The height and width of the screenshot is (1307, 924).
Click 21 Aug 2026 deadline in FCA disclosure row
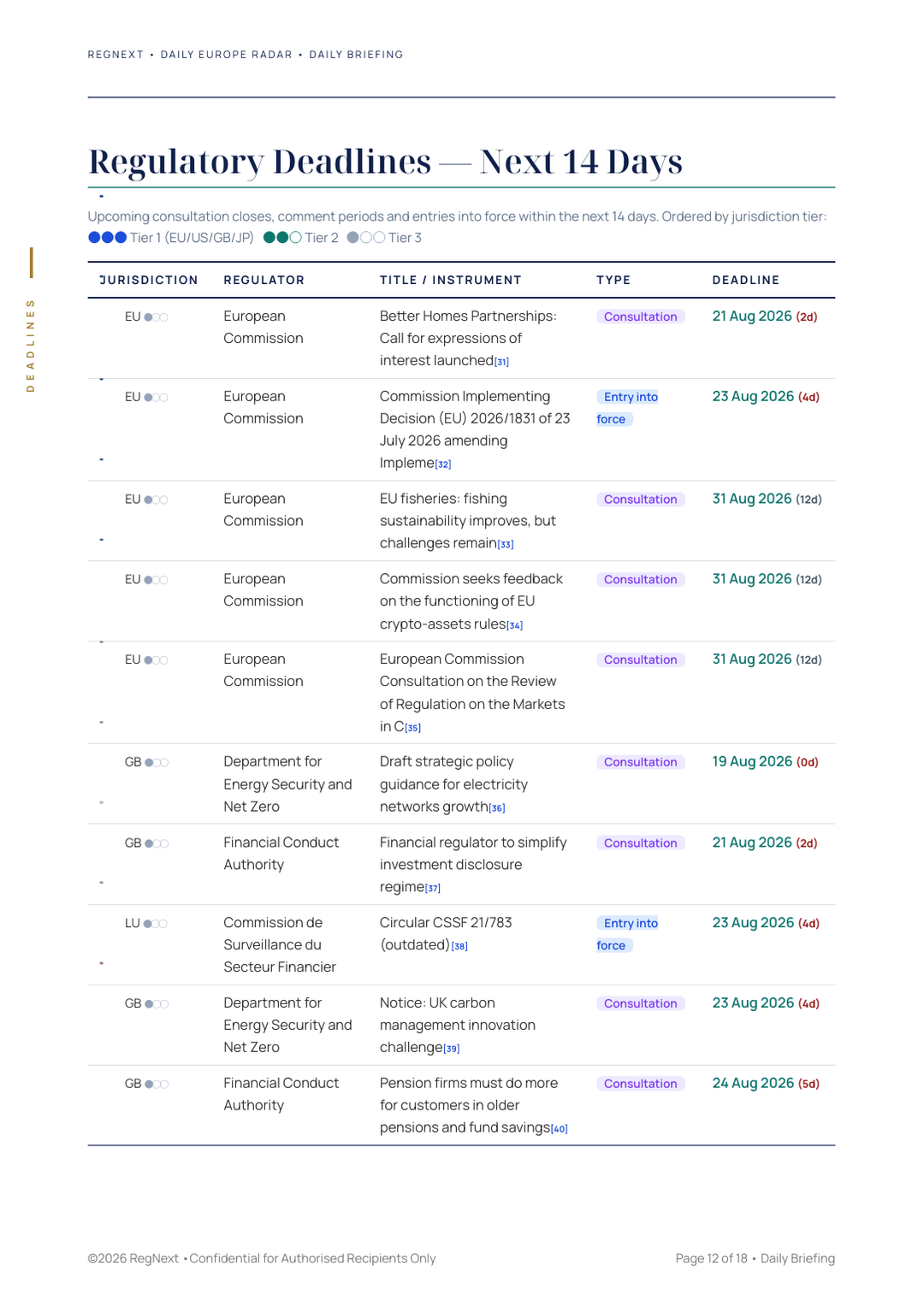(765, 843)
